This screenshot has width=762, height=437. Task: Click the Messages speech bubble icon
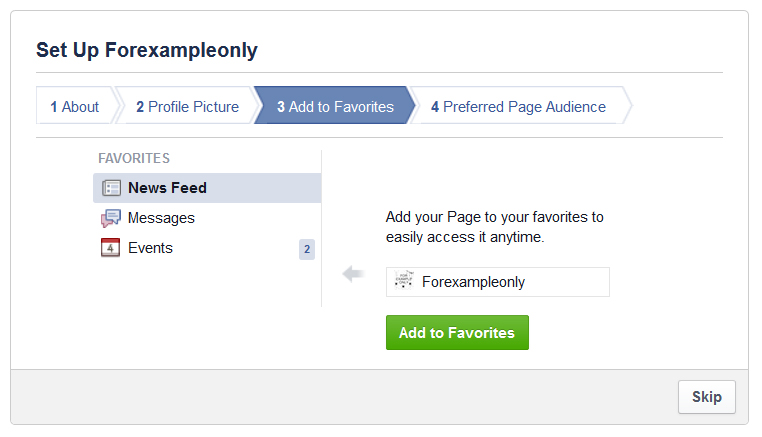pyautogui.click(x=111, y=218)
